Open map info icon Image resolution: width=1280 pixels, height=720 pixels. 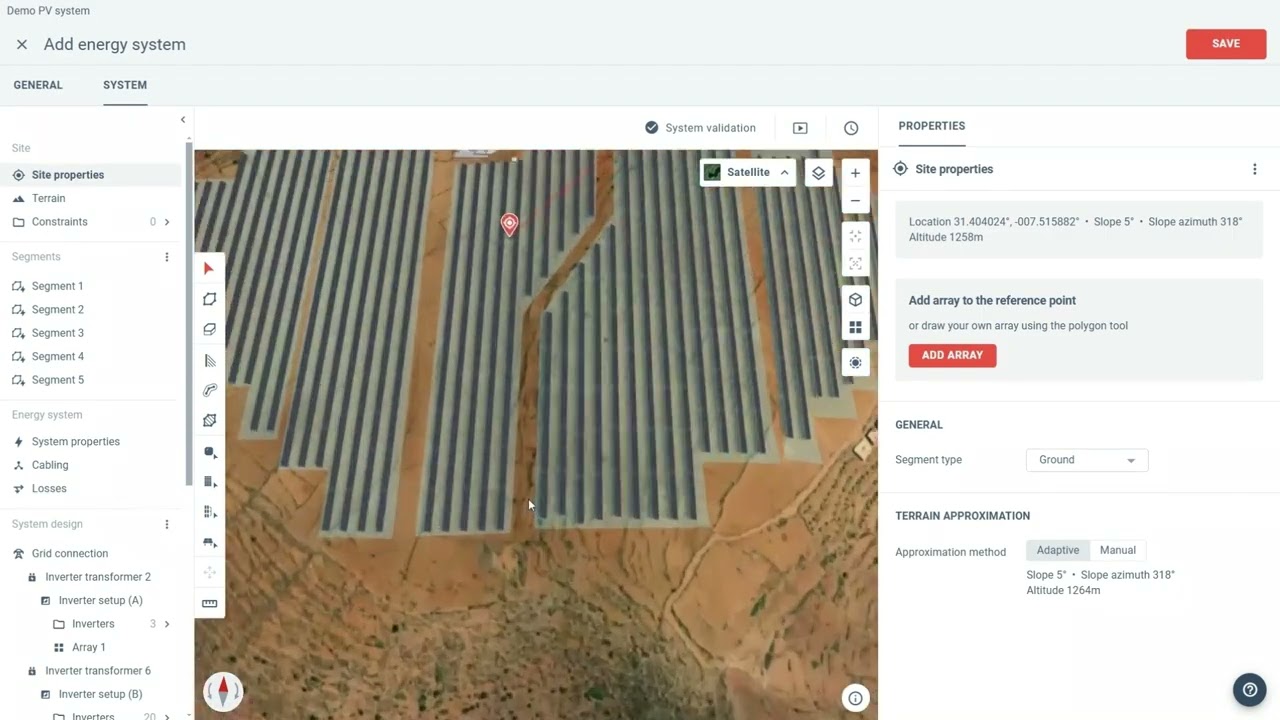tap(855, 698)
